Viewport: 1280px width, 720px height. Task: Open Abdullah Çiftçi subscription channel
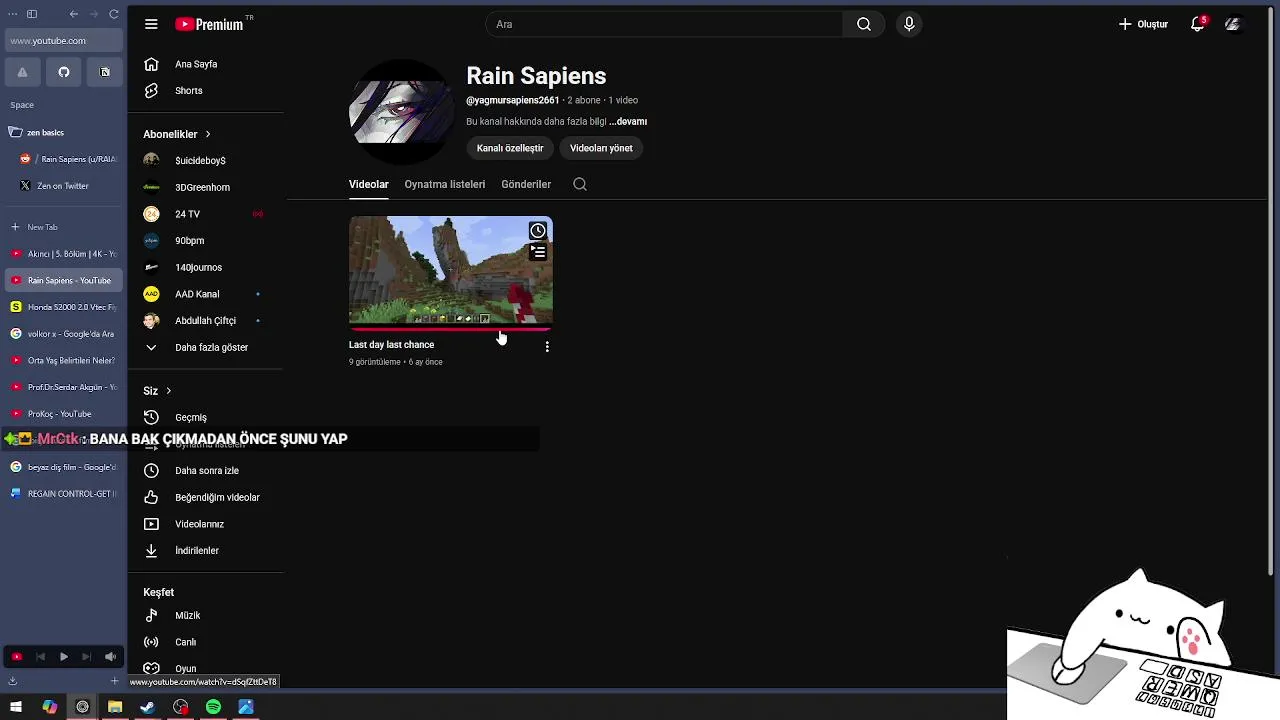tap(205, 321)
